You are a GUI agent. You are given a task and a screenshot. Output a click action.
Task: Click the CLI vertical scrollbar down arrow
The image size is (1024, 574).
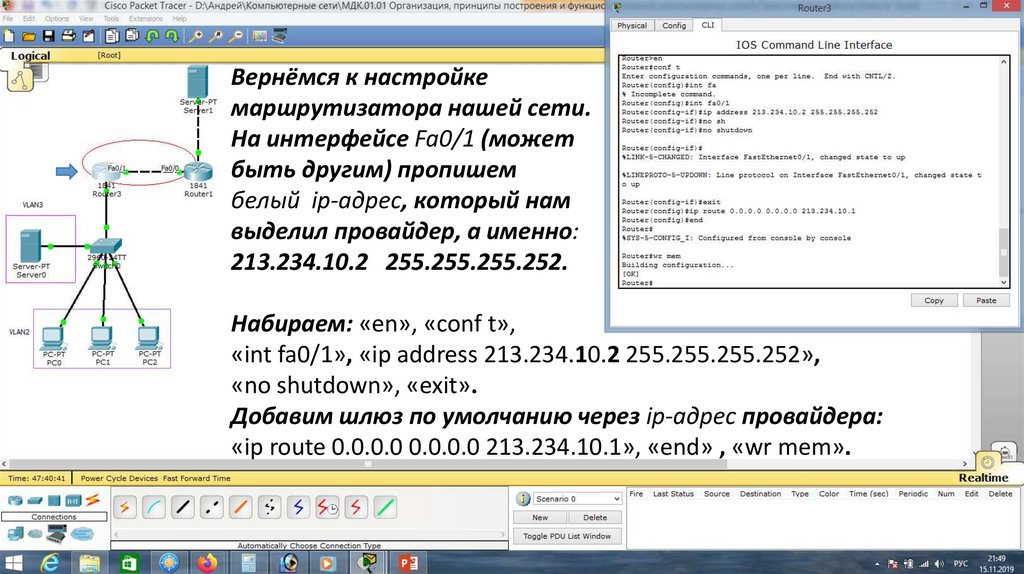1004,282
